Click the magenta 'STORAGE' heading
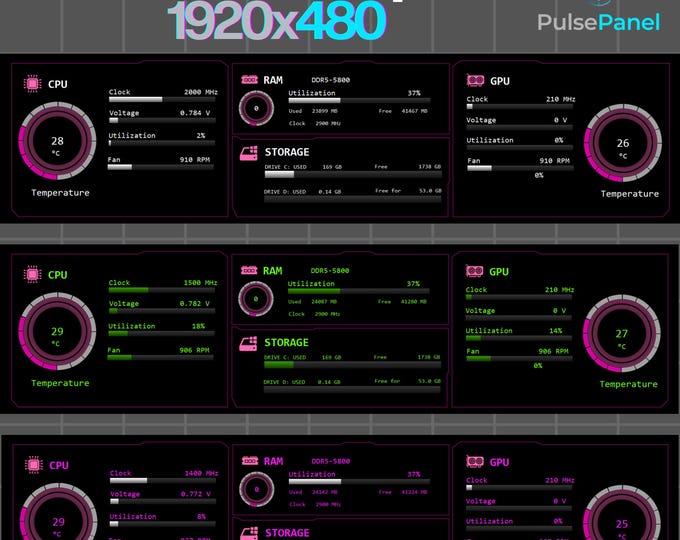This screenshot has height=540, width=680. click(x=287, y=533)
